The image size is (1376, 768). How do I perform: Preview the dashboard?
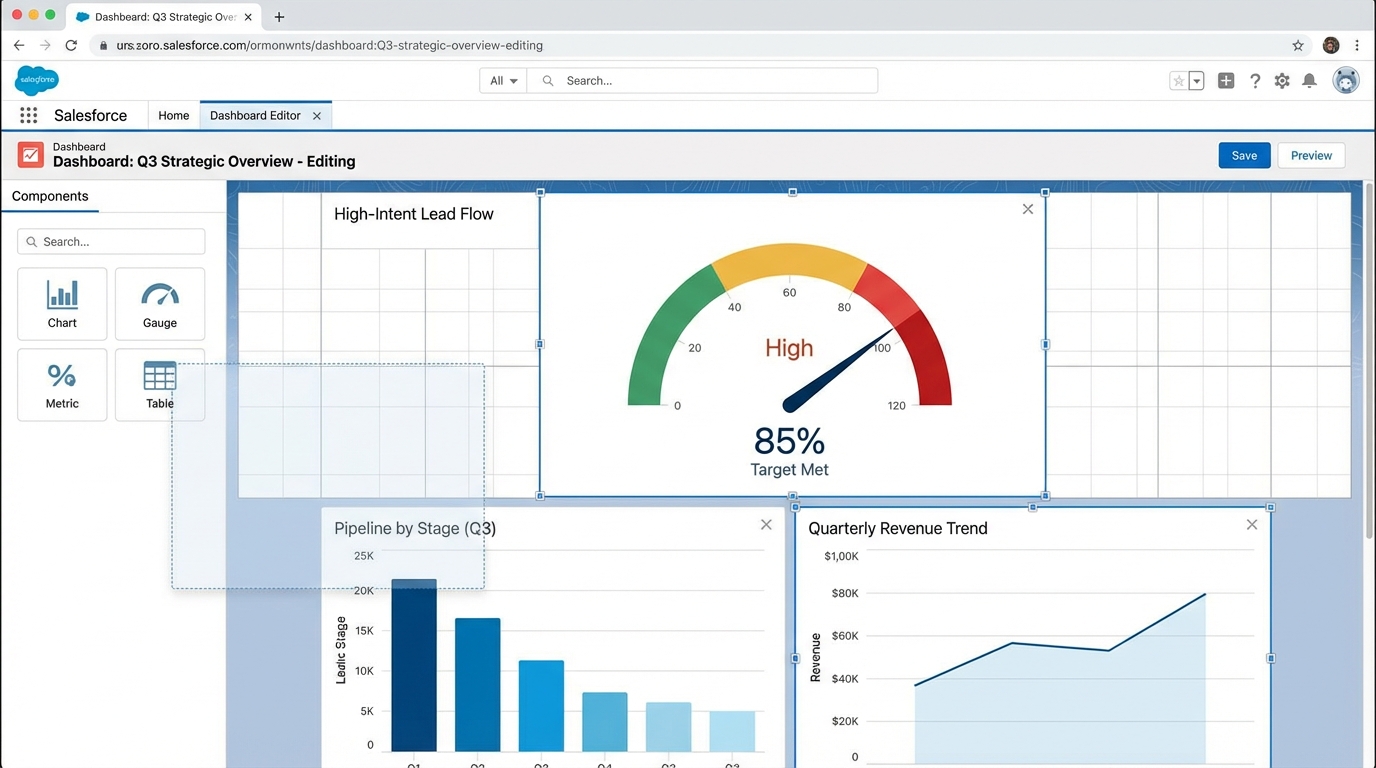tap(1310, 155)
